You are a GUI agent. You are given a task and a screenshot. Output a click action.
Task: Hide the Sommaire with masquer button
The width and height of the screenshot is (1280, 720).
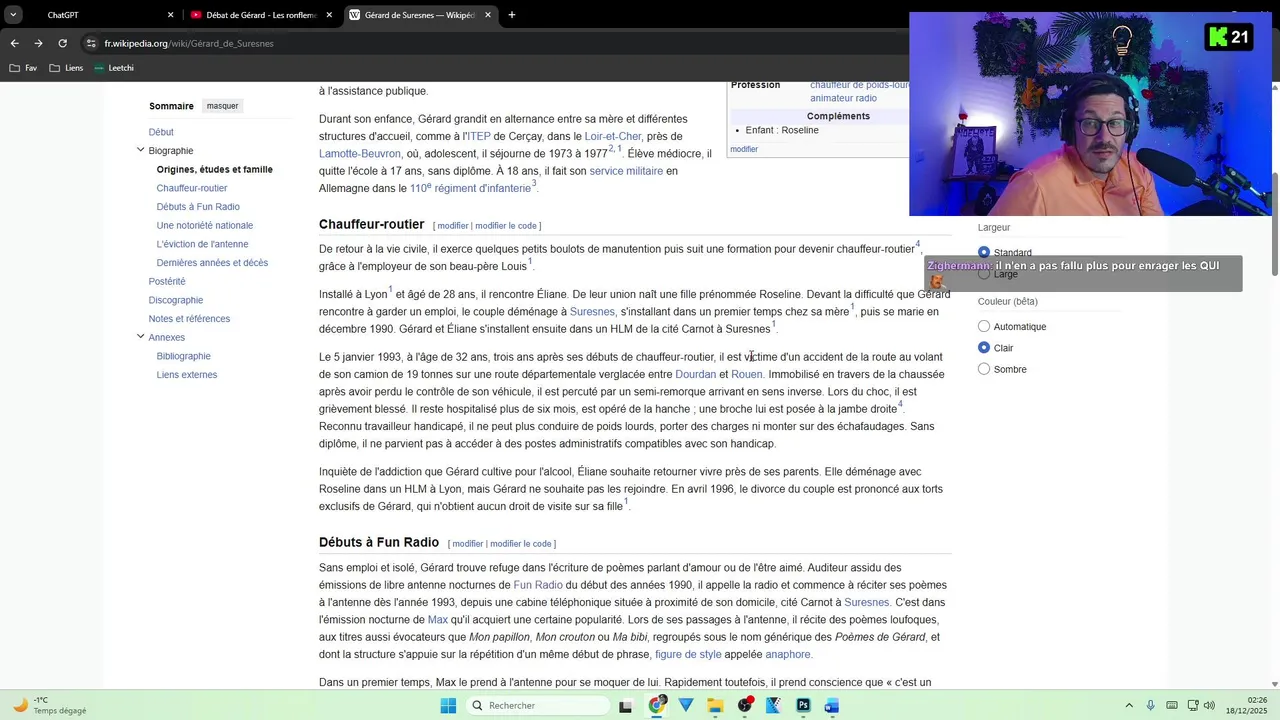pyautogui.click(x=222, y=106)
